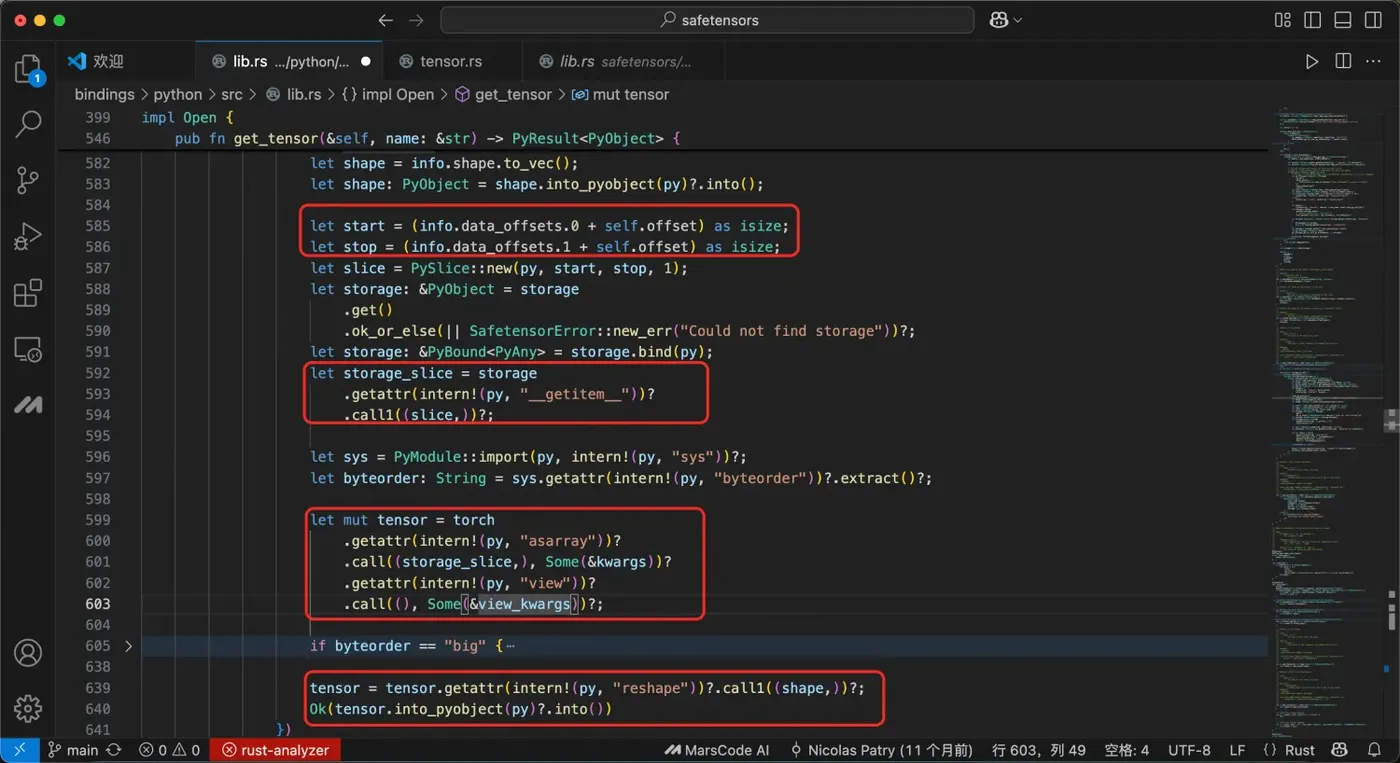The width and height of the screenshot is (1400, 763).
Task: Click line number 599 in gutter
Action: pos(98,520)
